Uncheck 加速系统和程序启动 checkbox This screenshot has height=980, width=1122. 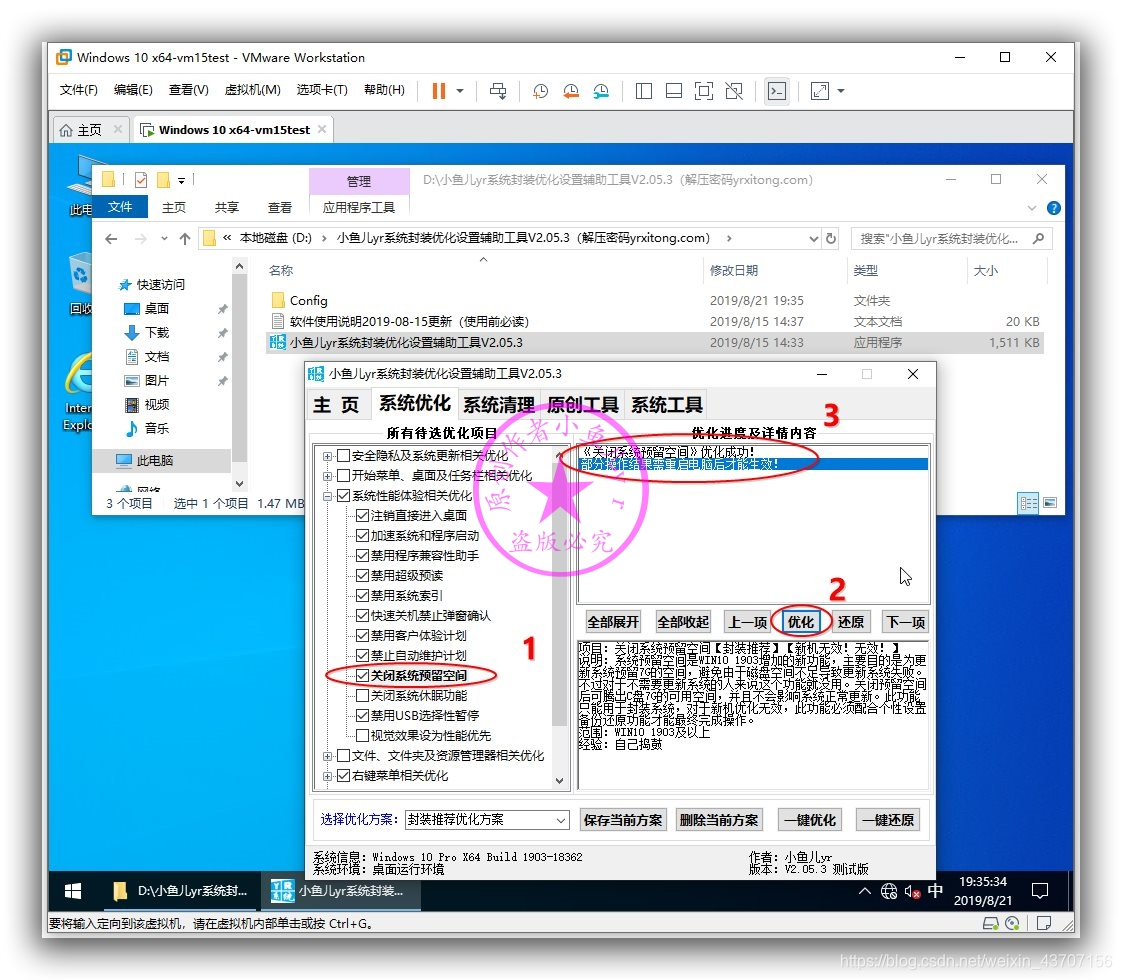coord(363,536)
